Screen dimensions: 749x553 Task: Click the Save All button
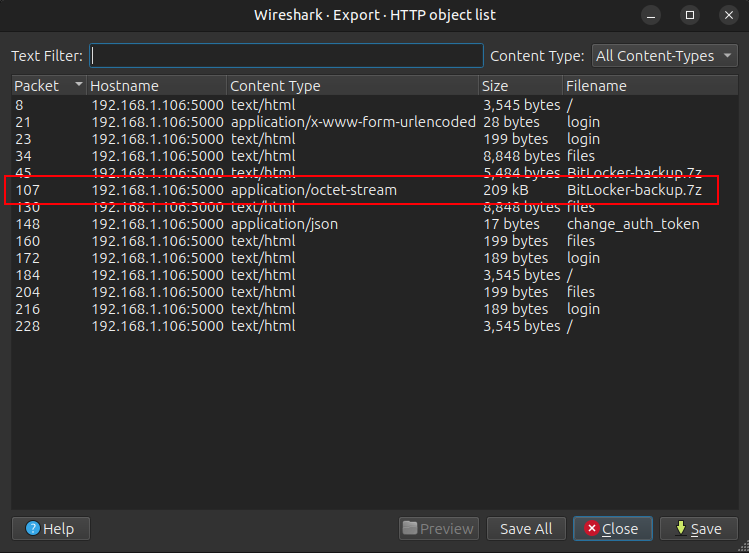pyautogui.click(x=526, y=528)
